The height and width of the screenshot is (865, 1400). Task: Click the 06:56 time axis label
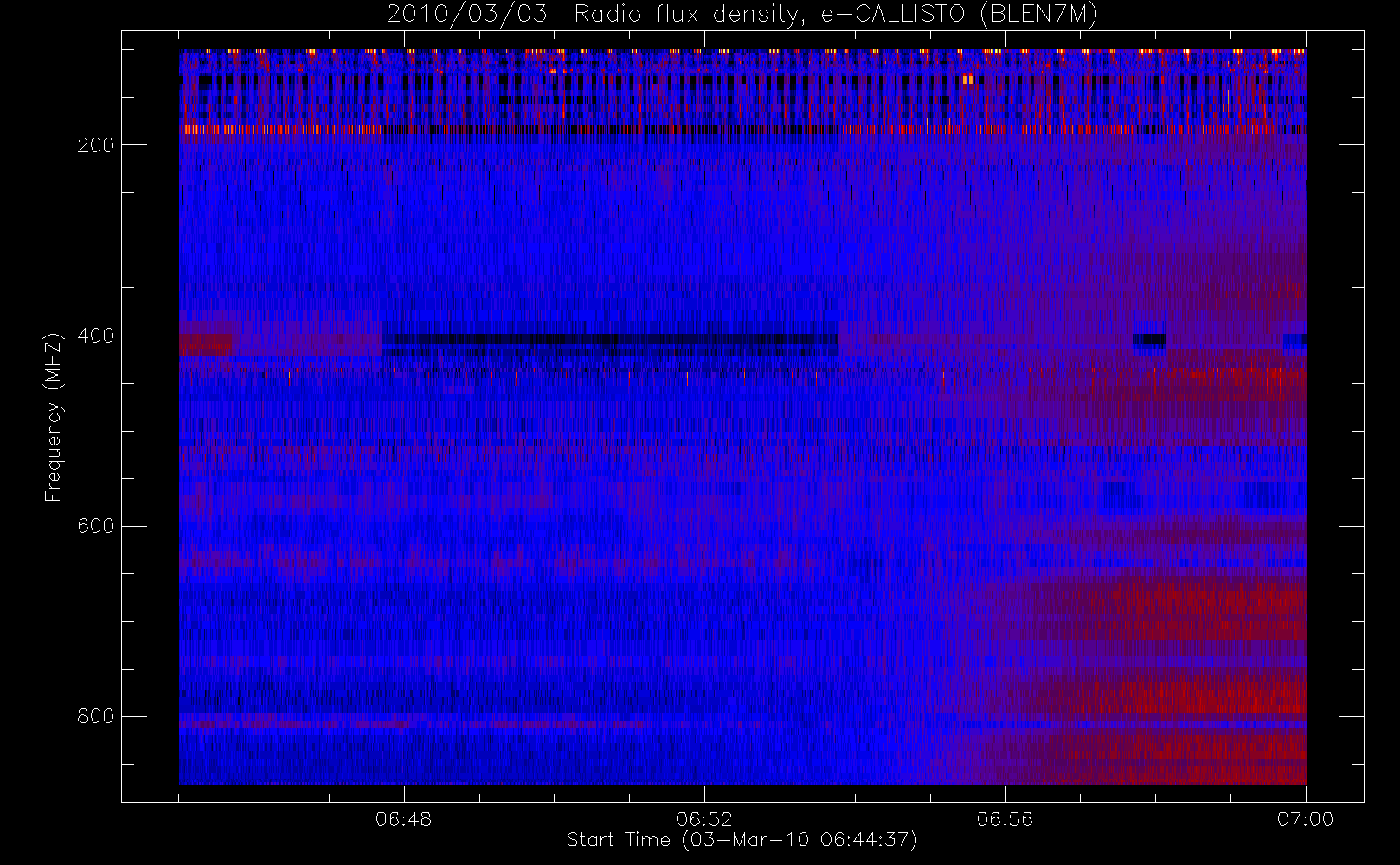(1005, 819)
